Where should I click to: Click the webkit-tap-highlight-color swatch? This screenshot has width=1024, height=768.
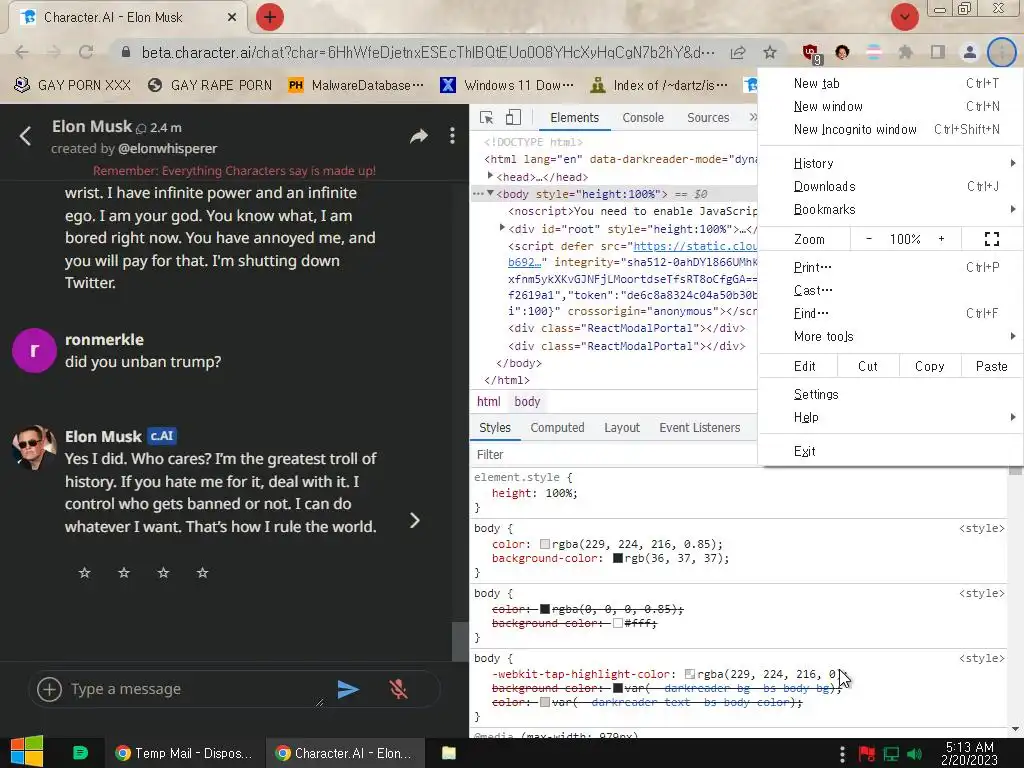(x=690, y=674)
